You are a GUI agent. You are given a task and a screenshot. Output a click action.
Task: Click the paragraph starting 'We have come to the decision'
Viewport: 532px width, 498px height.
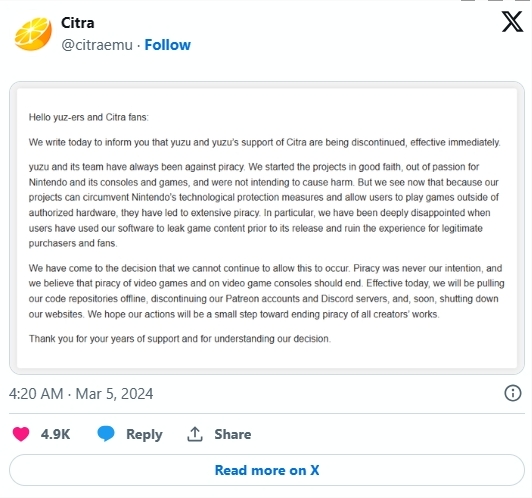pyautogui.click(x=267, y=291)
